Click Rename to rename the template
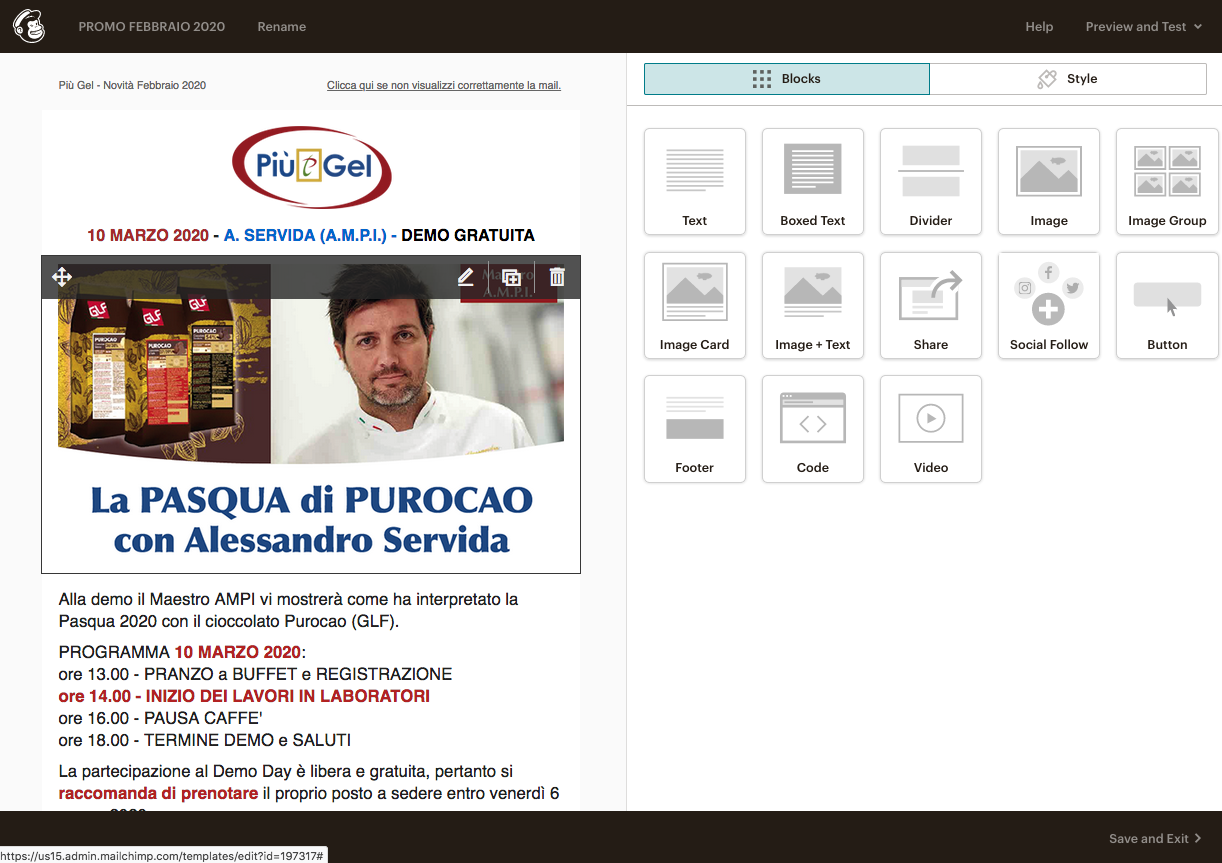 point(282,27)
